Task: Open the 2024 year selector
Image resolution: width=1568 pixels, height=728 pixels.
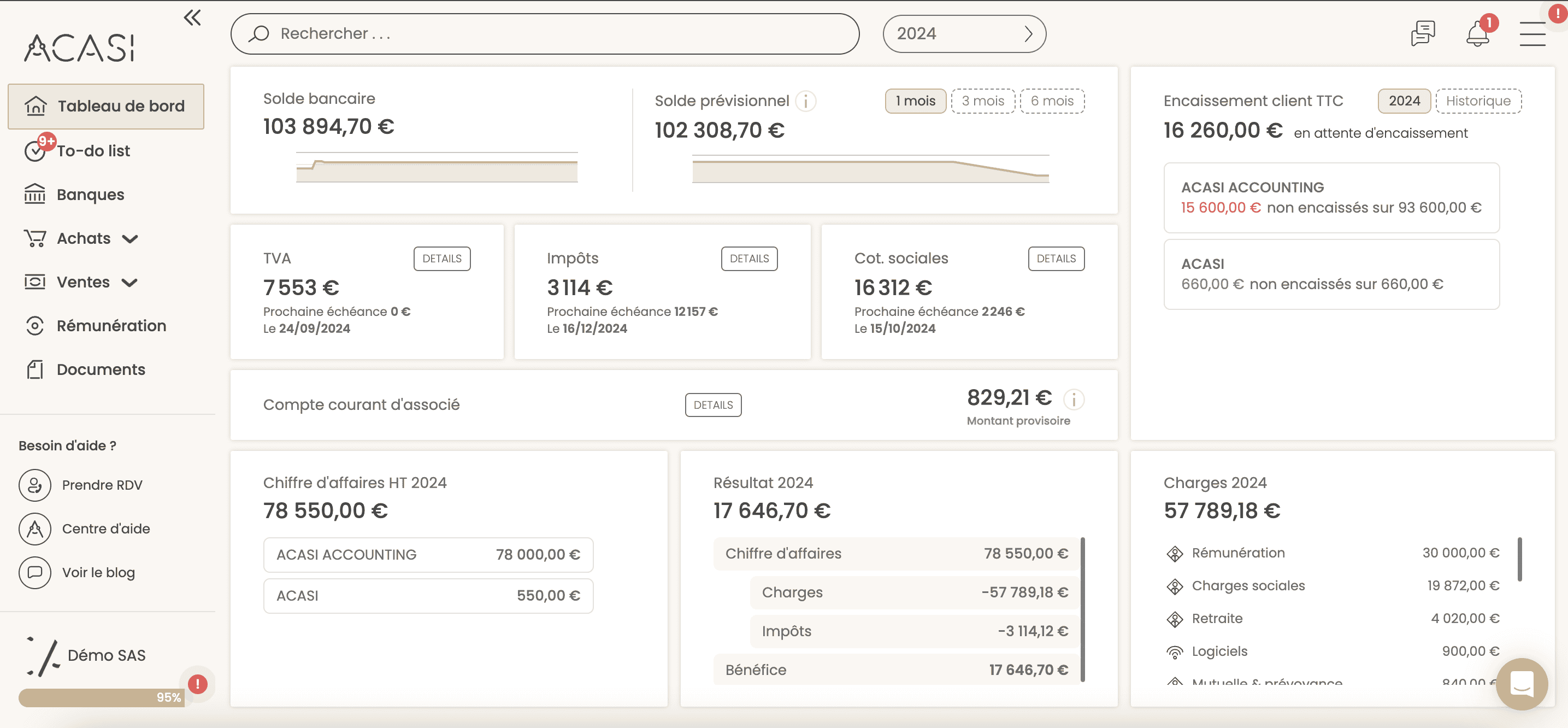Action: tap(964, 33)
